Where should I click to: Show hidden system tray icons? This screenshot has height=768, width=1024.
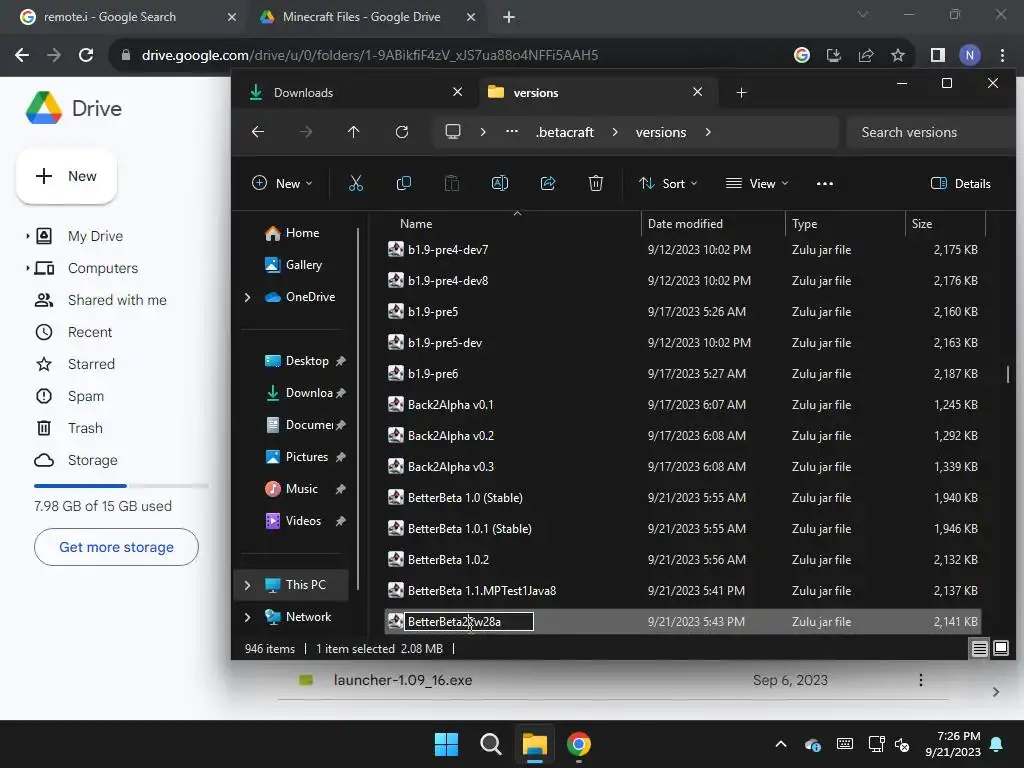780,744
